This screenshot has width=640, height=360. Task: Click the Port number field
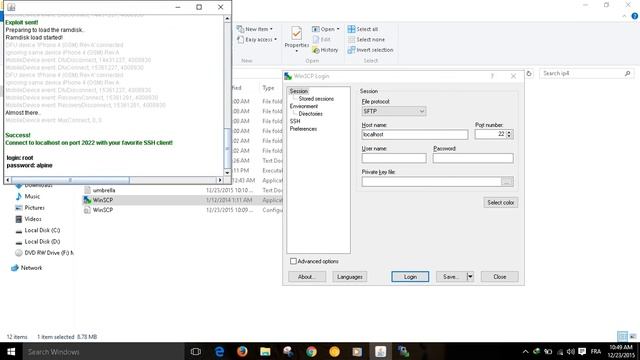pos(490,134)
